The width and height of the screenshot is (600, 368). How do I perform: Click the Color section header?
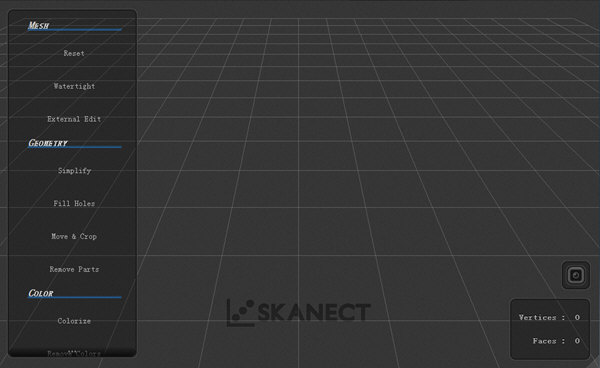point(41,293)
